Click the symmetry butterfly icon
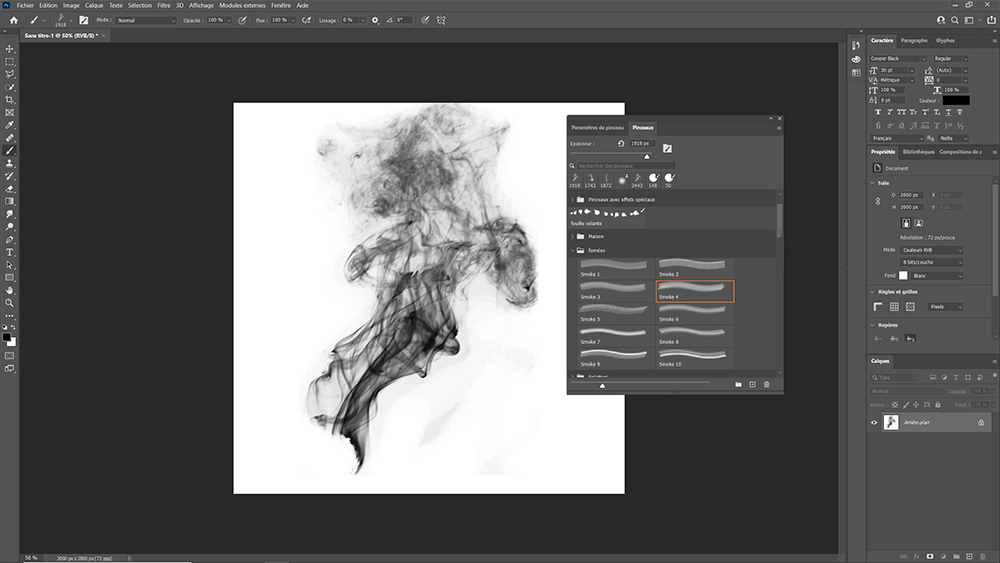The height and width of the screenshot is (563, 1000). [441, 20]
